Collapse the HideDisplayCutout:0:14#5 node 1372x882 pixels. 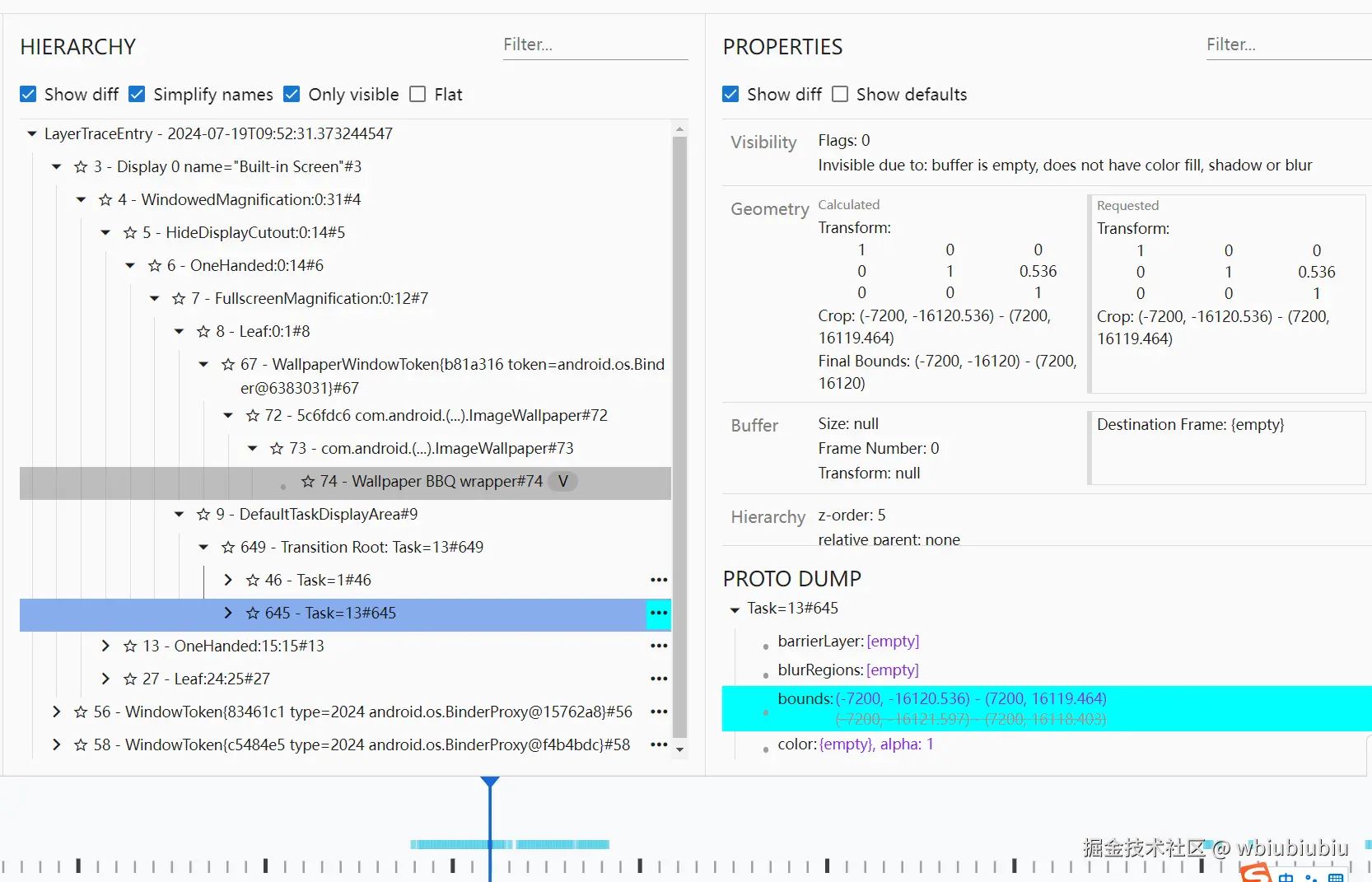(x=105, y=232)
